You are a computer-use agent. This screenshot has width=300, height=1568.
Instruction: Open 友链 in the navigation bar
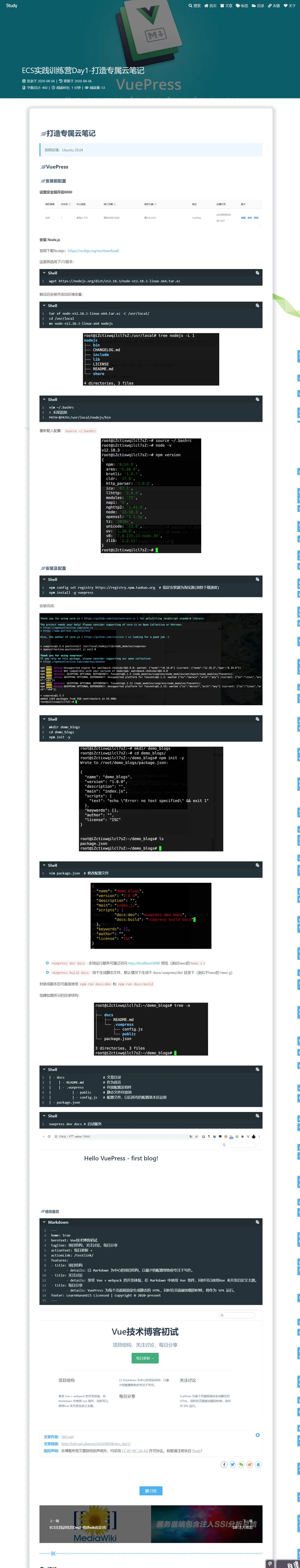click(274, 6)
